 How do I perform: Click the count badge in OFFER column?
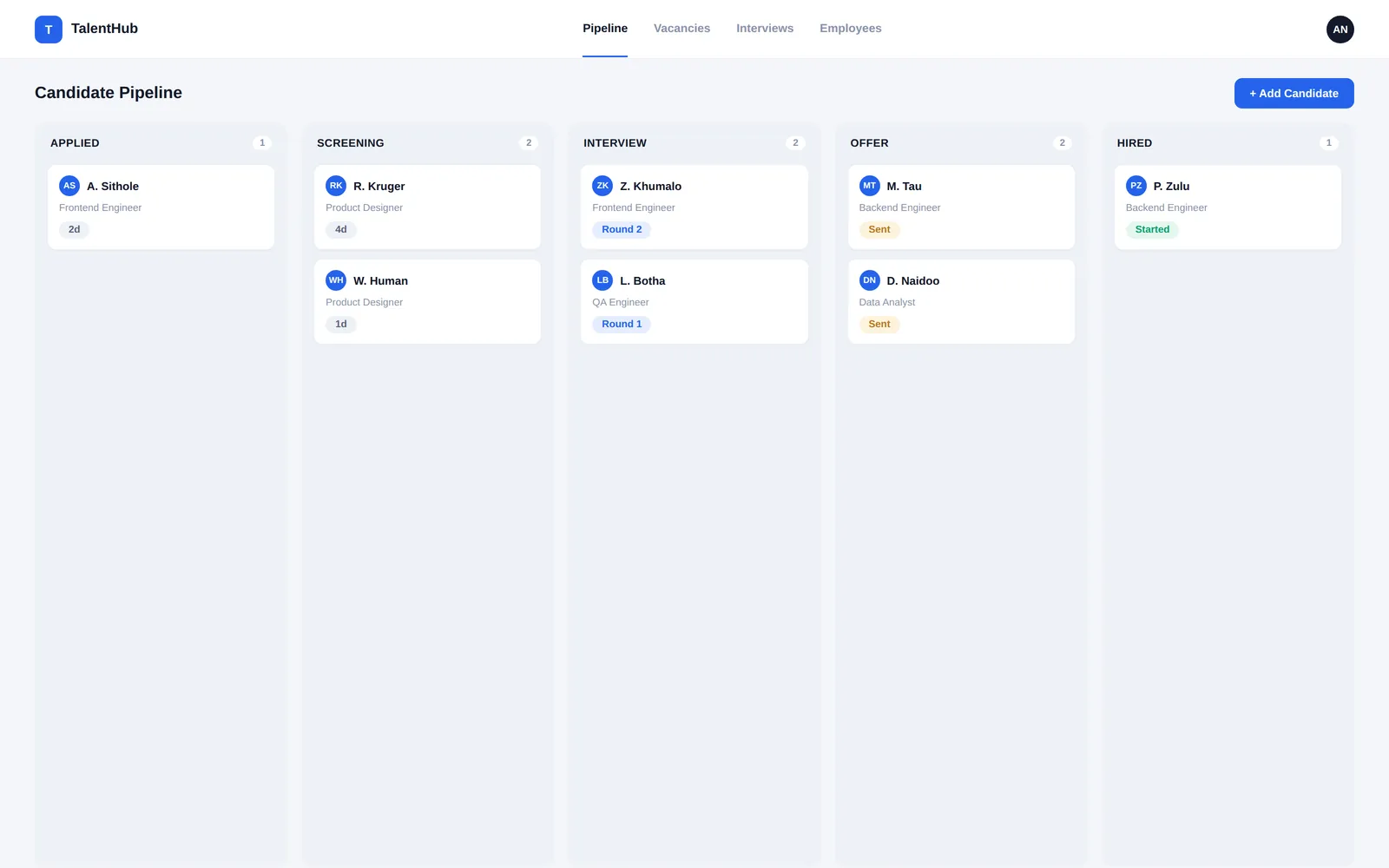1062,143
